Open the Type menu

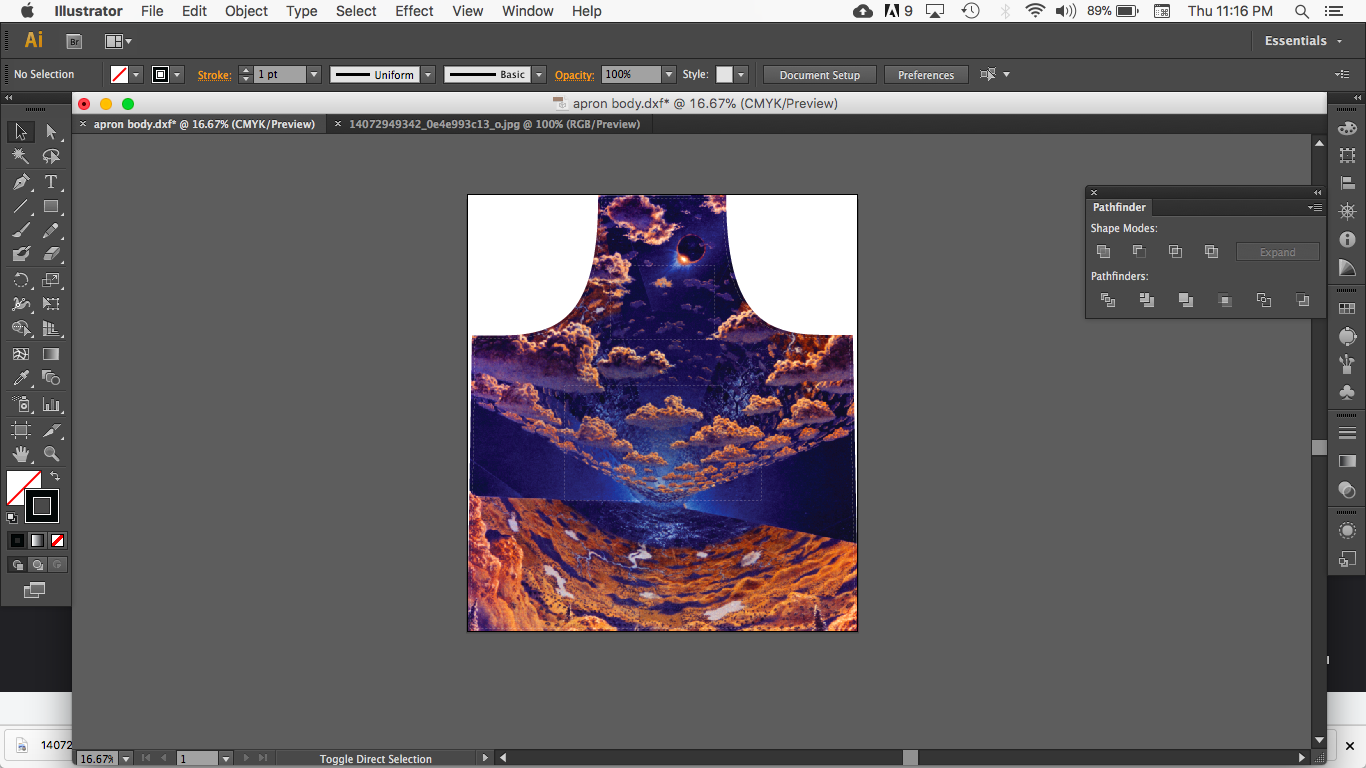coord(301,11)
